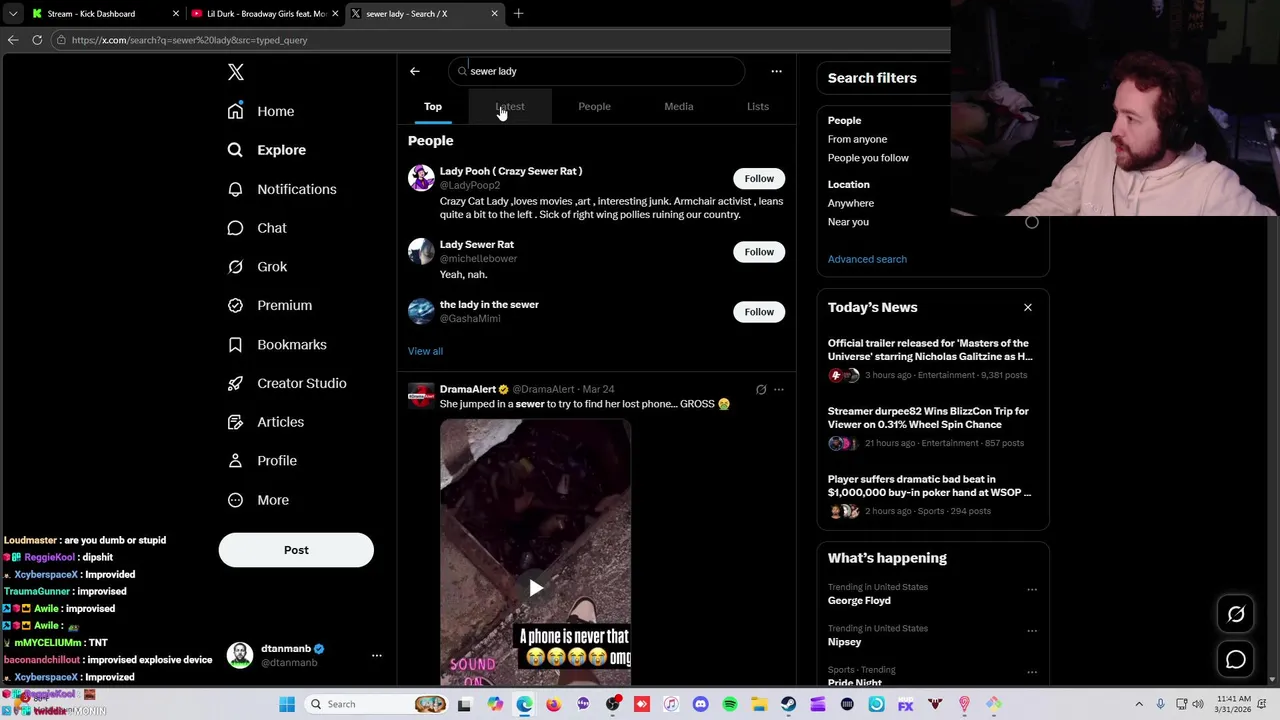Close the sewer lady browser tab

point(494,14)
